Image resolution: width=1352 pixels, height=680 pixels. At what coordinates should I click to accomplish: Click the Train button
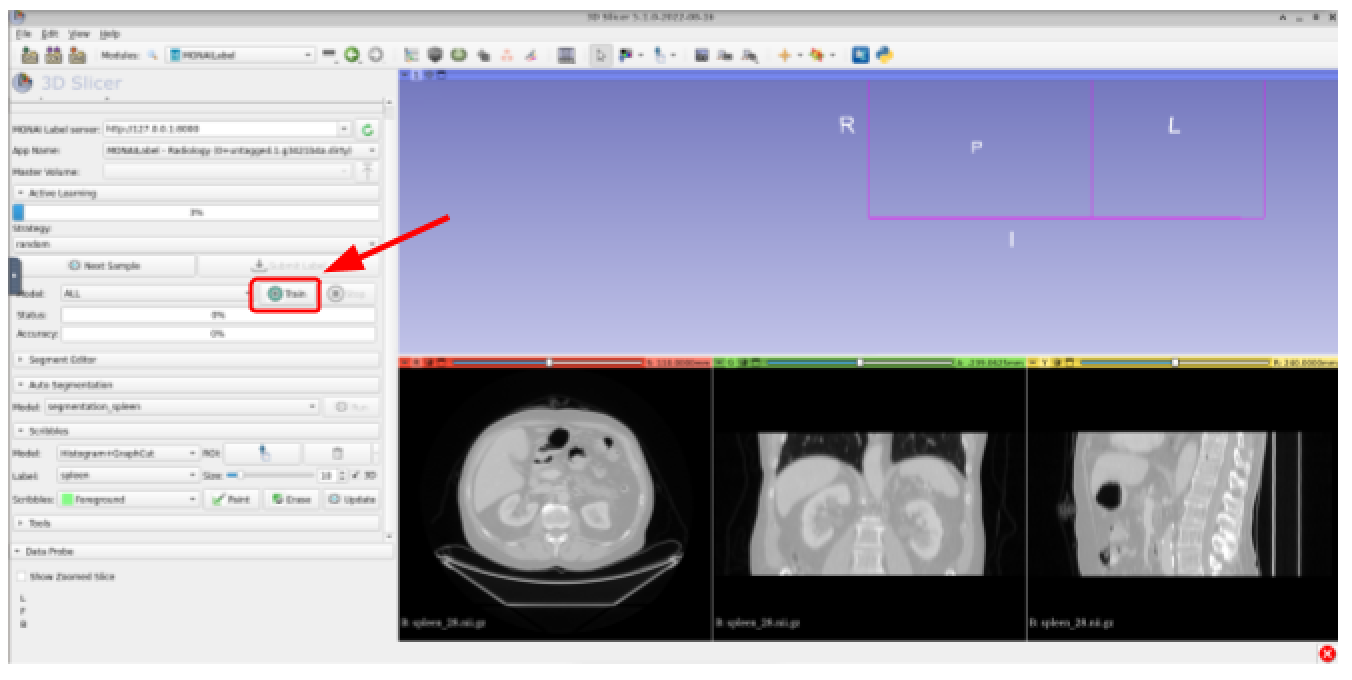click(x=285, y=294)
